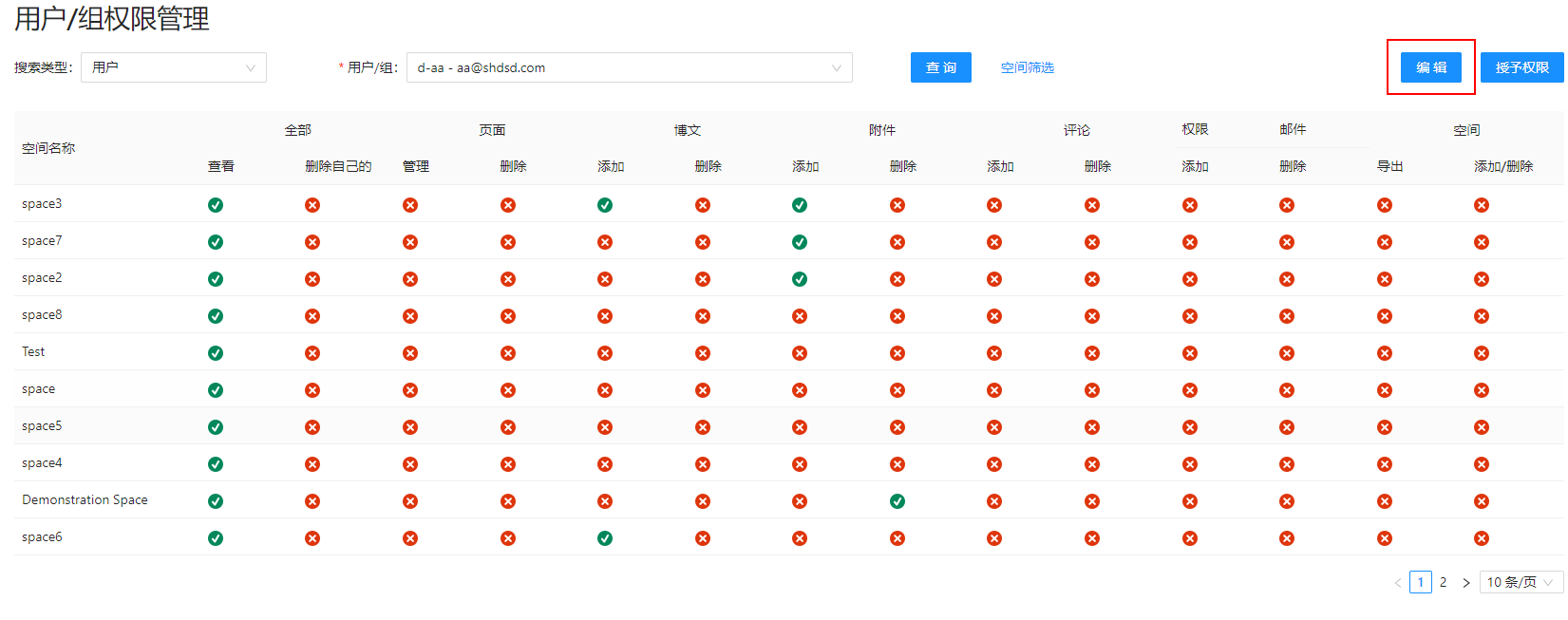Click space7 blog add green check icon
Screen dimensions: 1568x620
point(800,242)
